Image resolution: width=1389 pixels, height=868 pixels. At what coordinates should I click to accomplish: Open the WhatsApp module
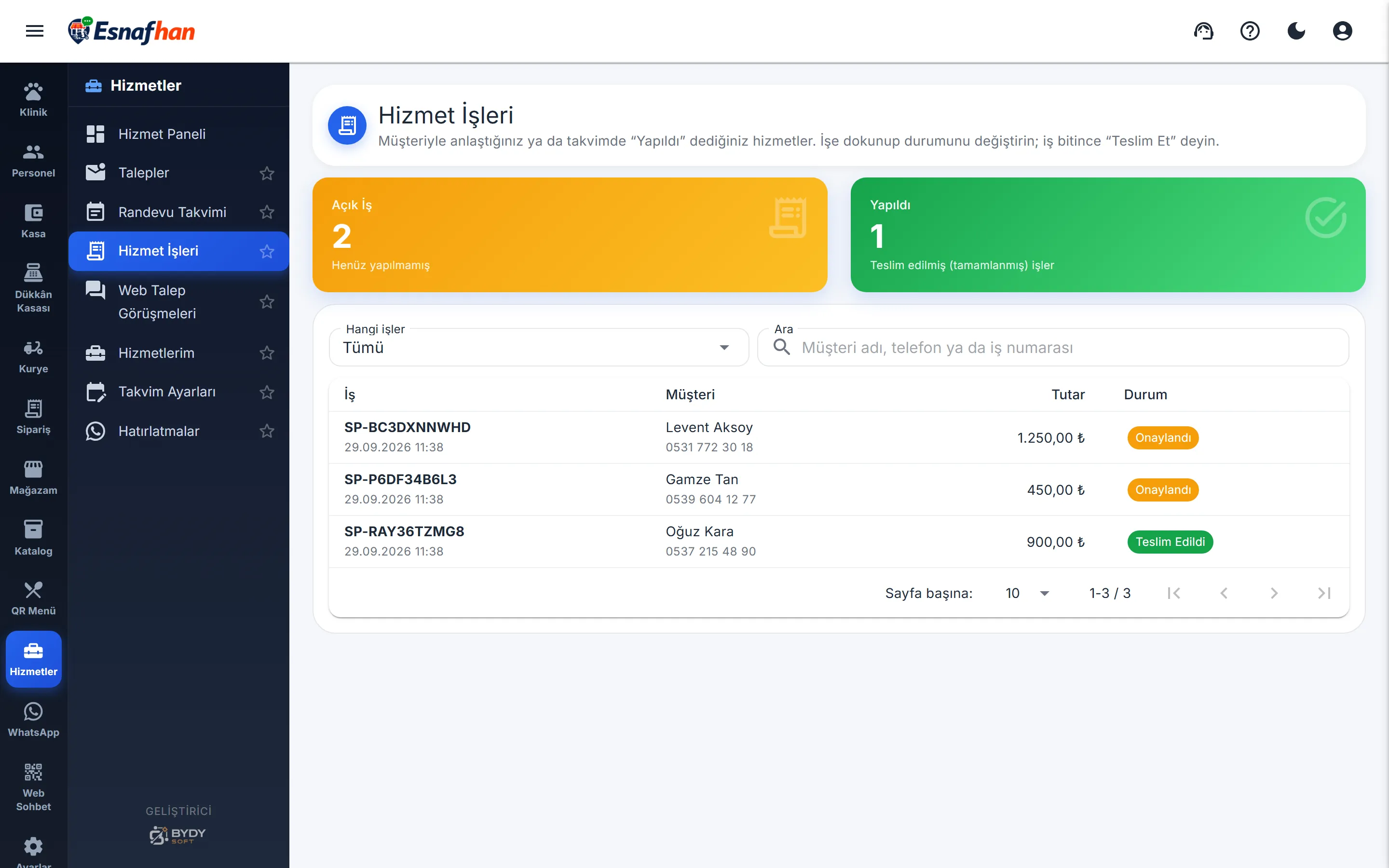point(33,720)
